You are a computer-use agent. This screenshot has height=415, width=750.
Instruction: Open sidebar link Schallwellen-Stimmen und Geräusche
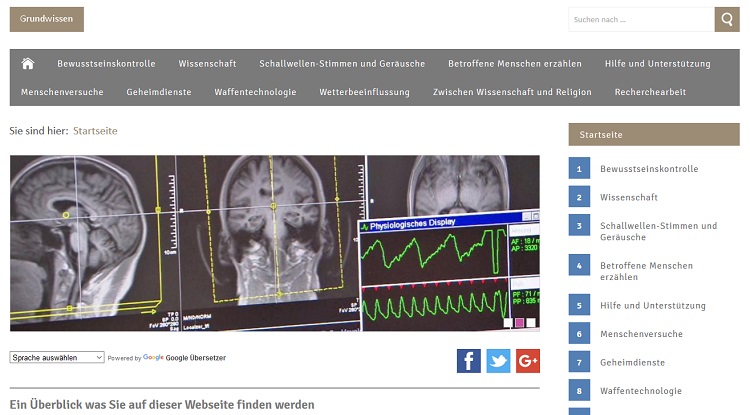(659, 231)
